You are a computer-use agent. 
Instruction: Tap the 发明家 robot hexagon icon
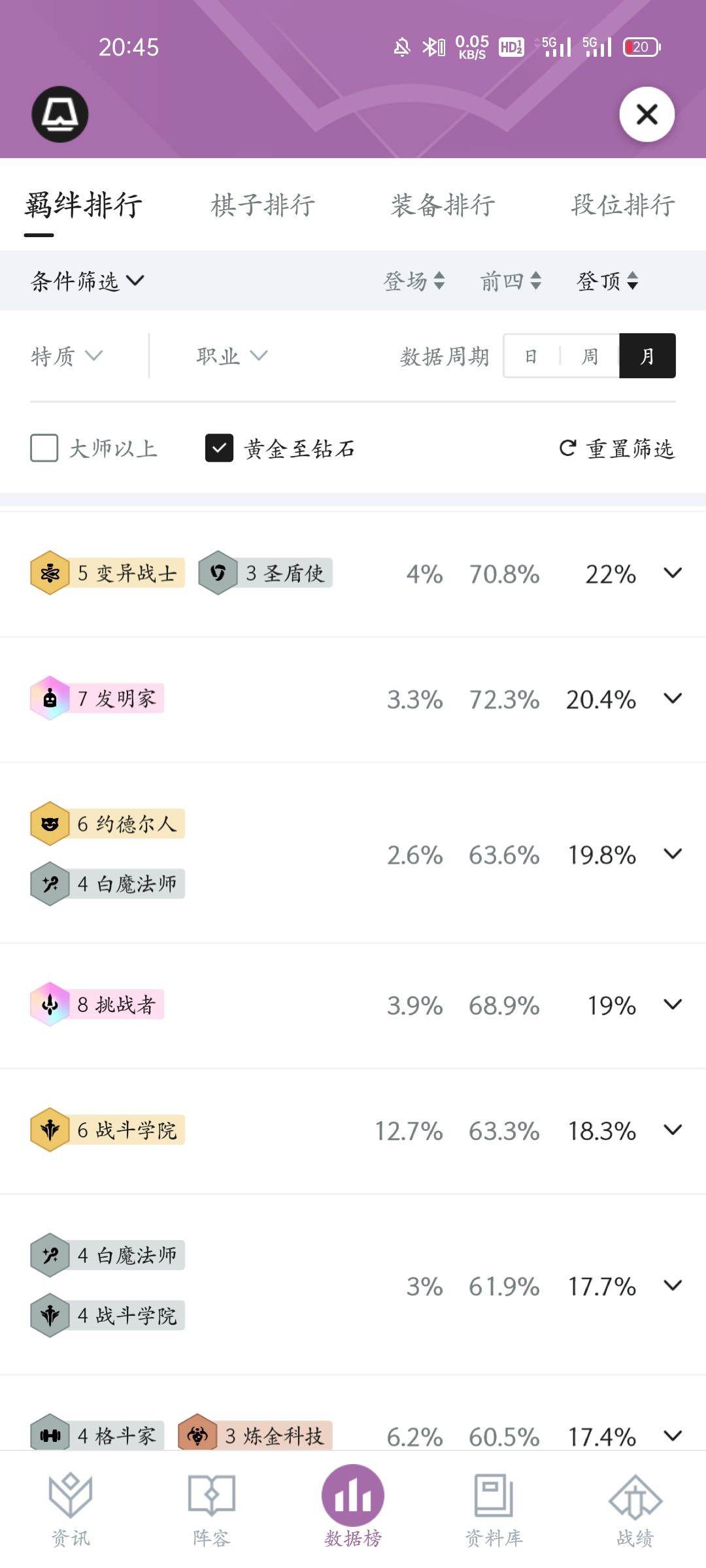tap(50, 698)
